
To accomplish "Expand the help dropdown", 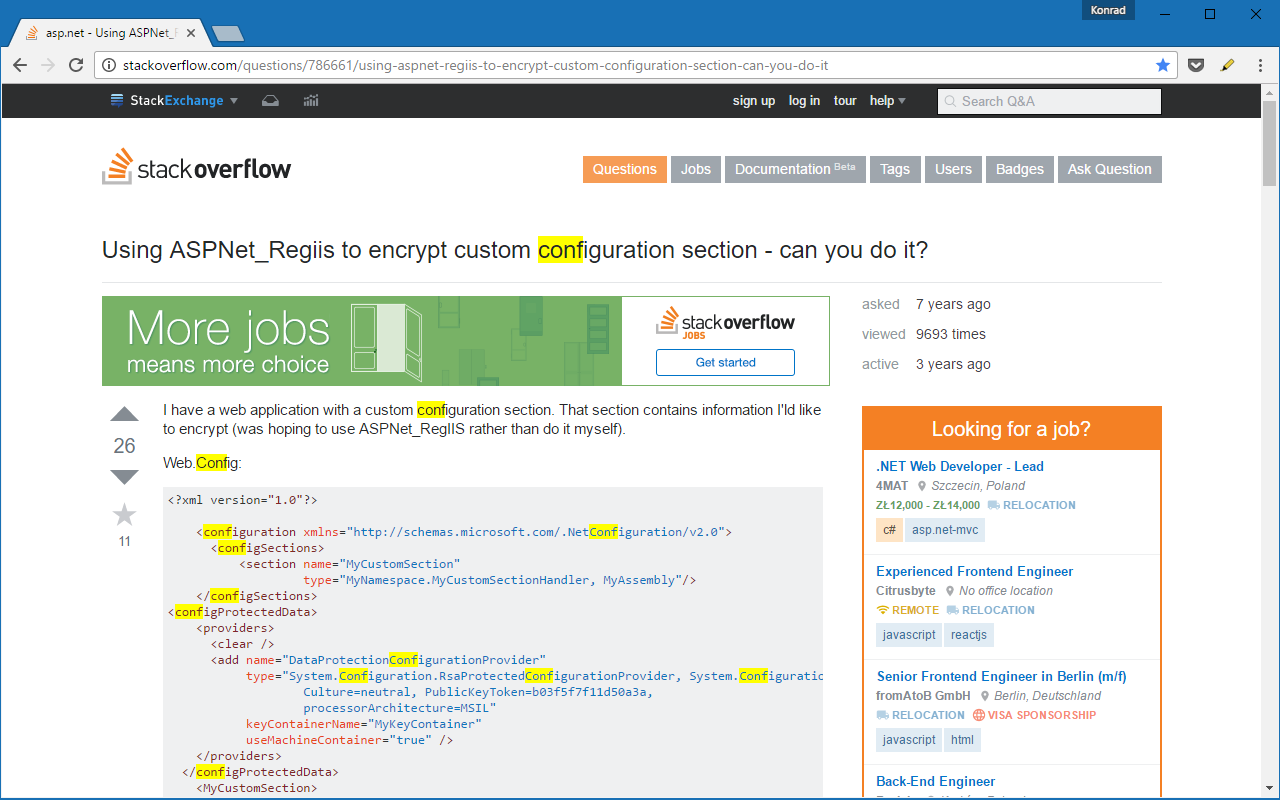I will click(x=888, y=101).
